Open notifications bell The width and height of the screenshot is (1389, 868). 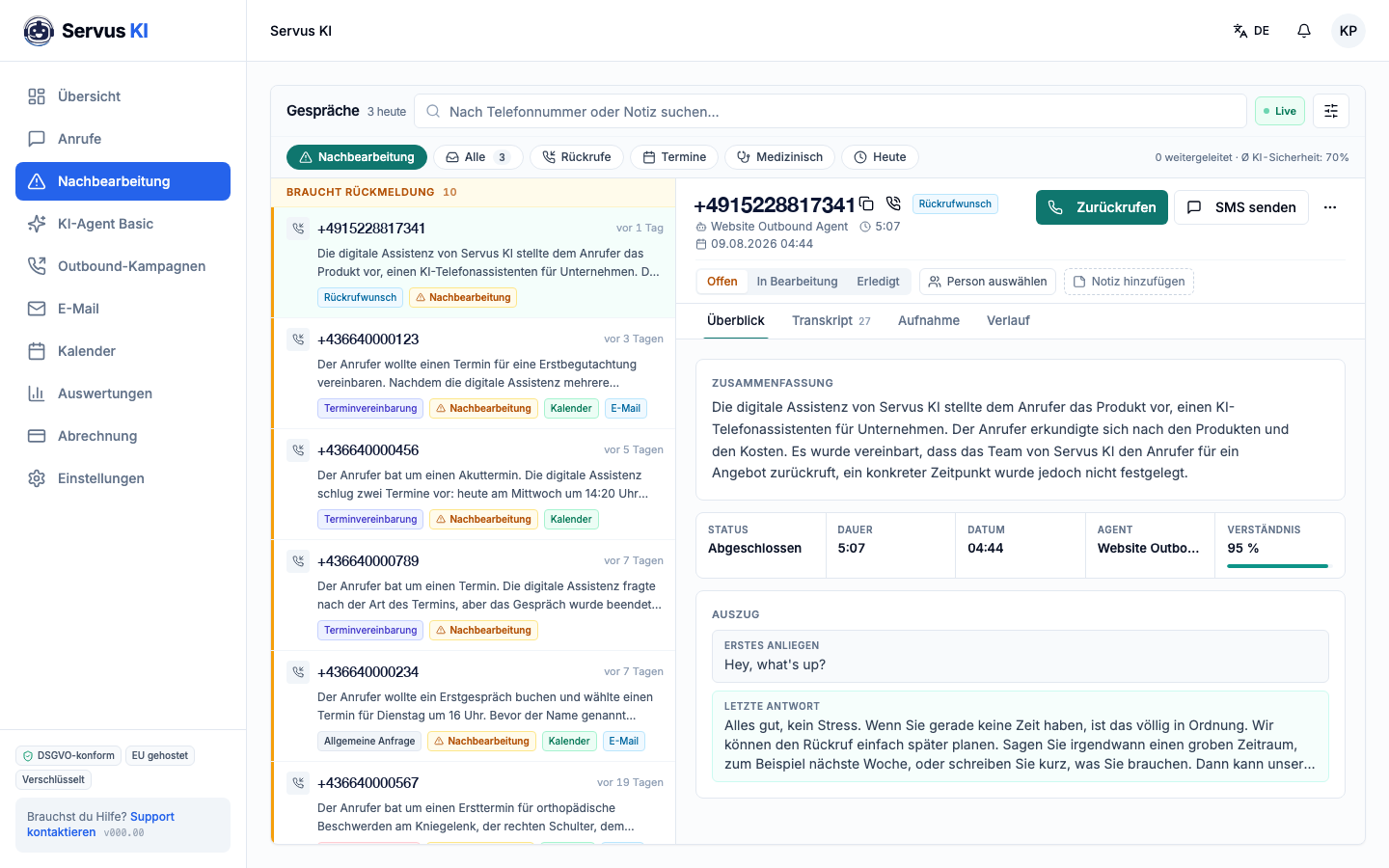tap(1304, 31)
